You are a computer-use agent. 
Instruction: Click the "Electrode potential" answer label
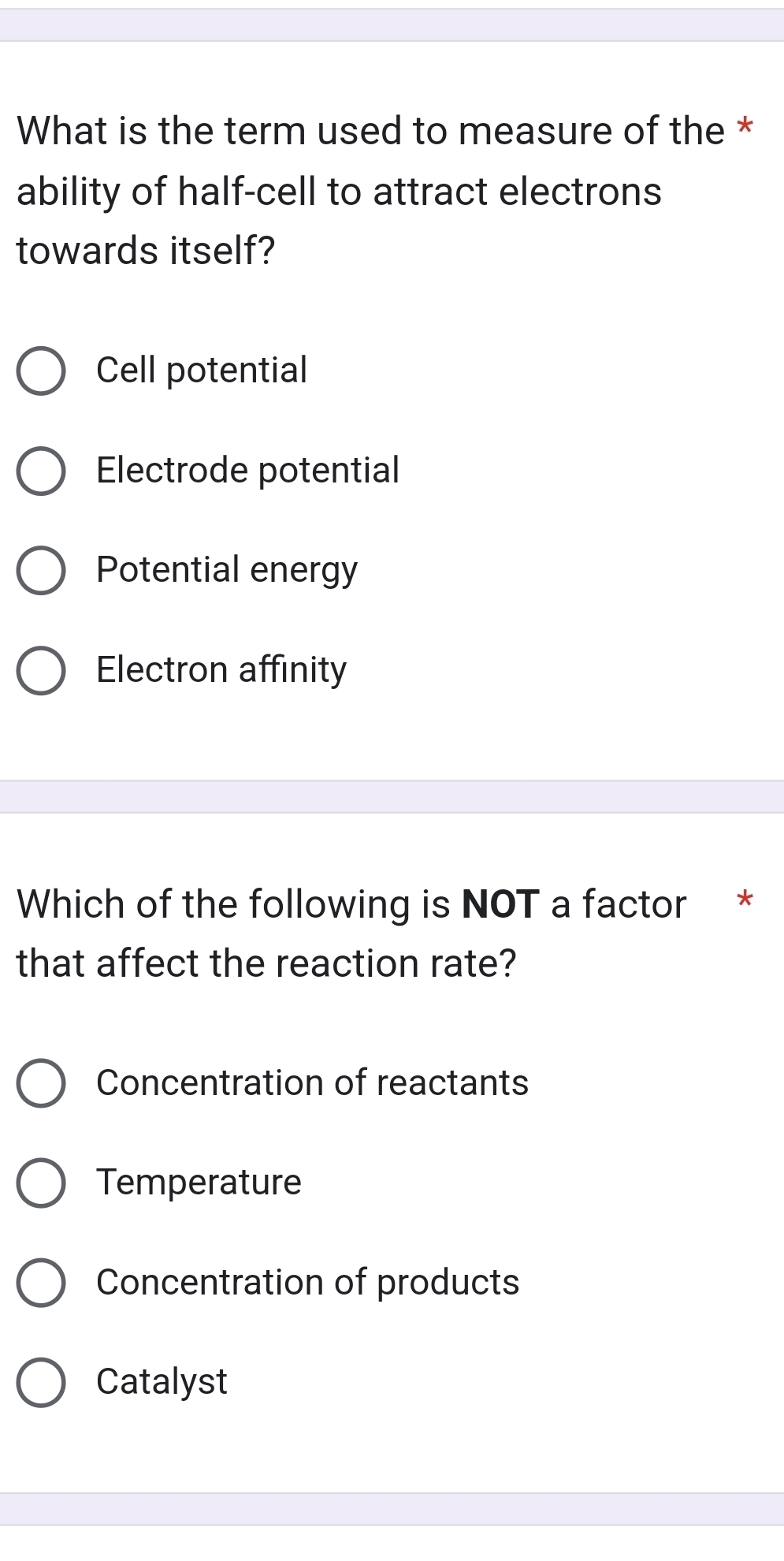pos(247,469)
